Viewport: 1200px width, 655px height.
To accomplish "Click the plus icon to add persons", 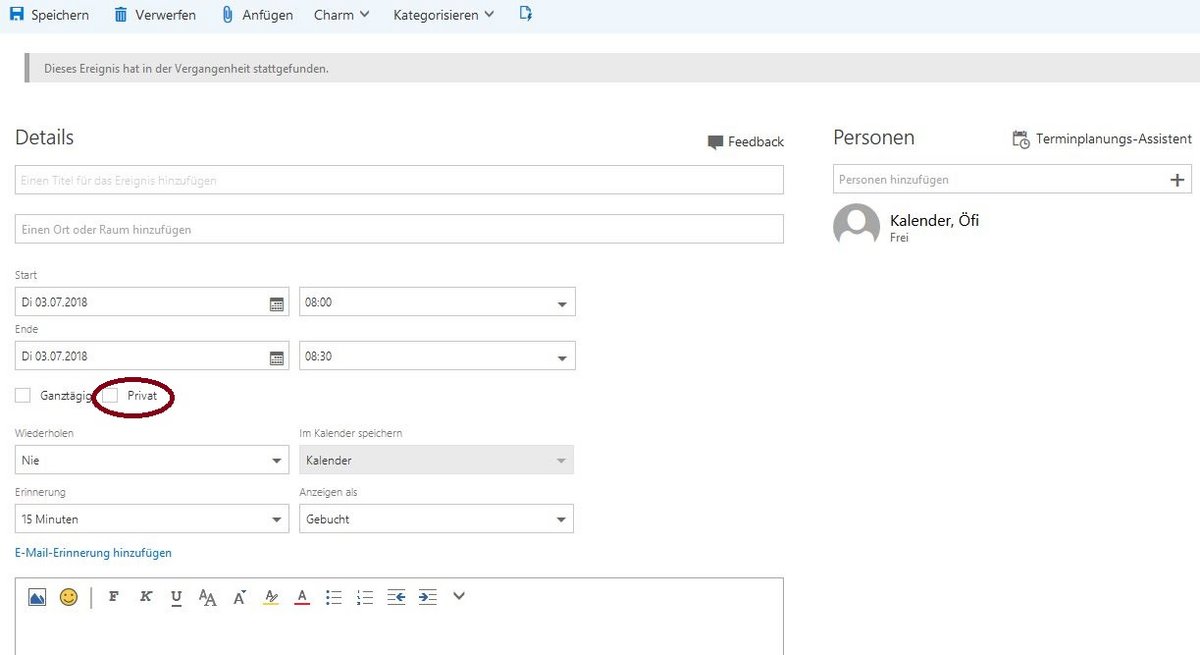I will pyautogui.click(x=1176, y=180).
